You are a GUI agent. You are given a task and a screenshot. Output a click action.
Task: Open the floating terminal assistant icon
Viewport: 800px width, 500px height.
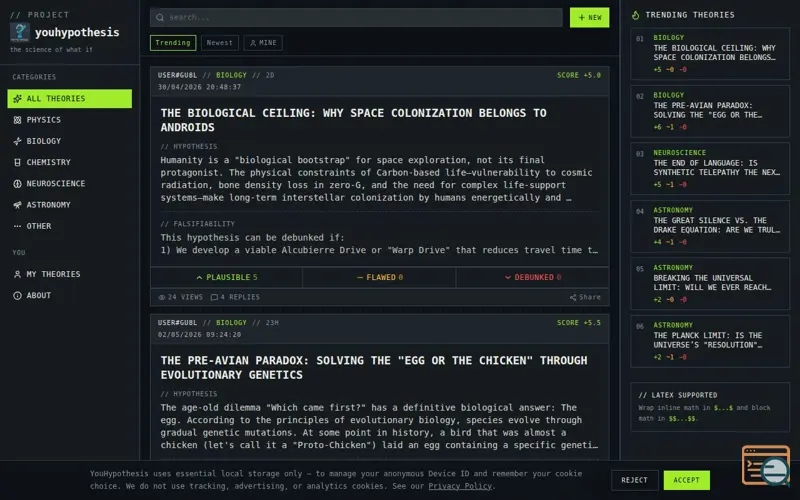[x=766, y=465]
